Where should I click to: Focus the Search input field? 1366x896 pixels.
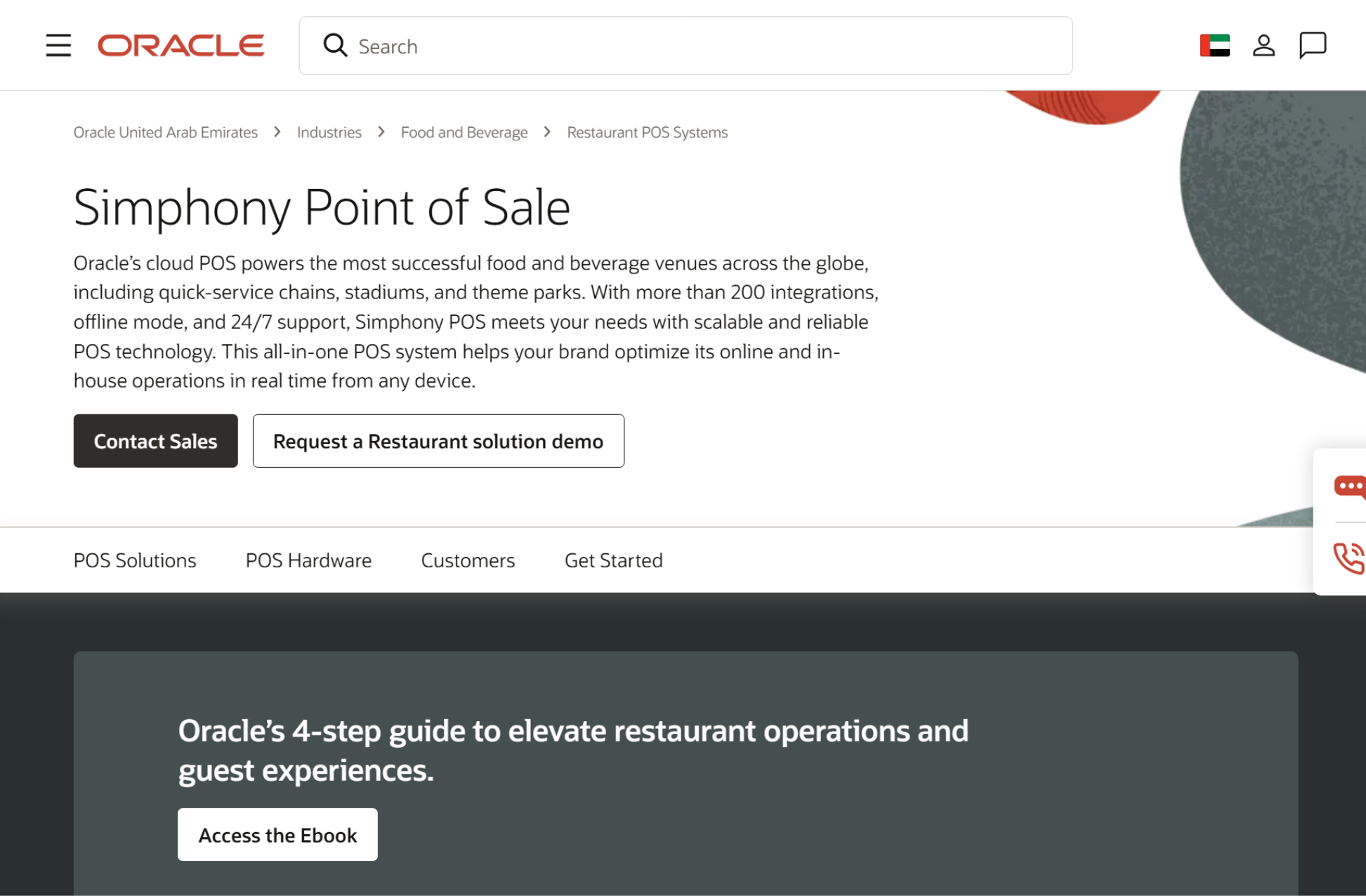pos(685,46)
